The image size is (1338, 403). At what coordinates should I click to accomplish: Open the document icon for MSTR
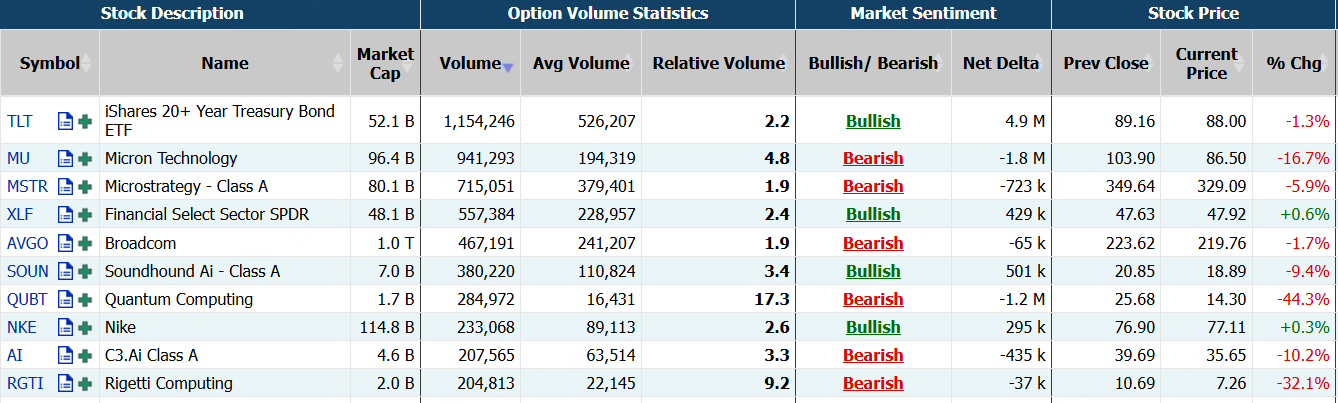pos(65,186)
